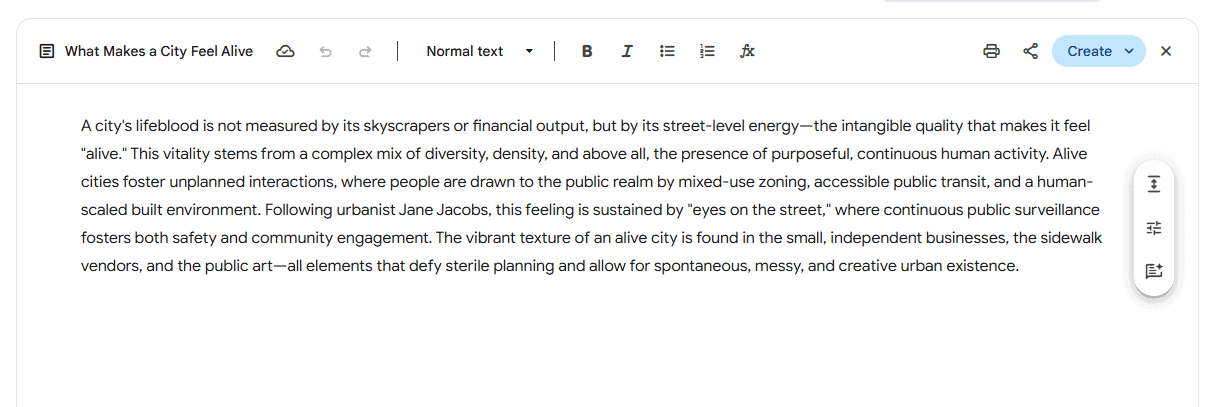
Task: Toggle the numbered list
Action: (707, 51)
